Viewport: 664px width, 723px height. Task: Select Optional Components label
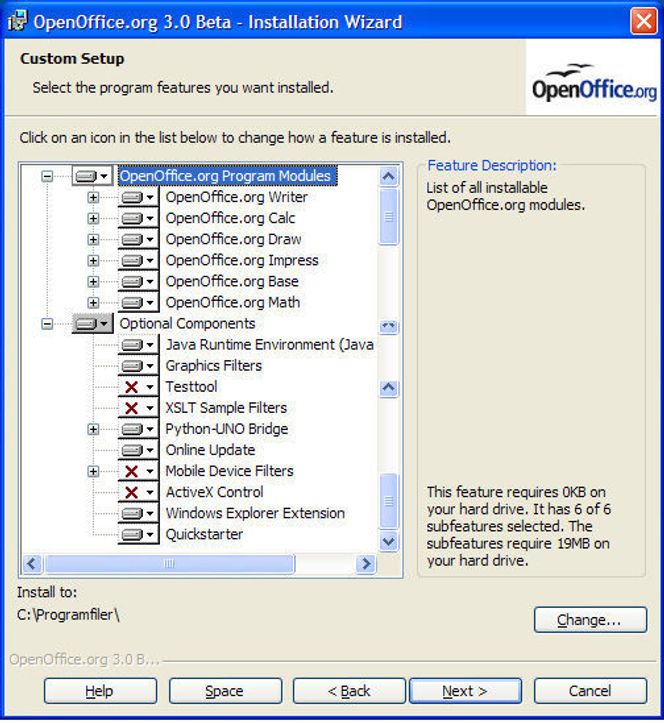pos(187,324)
